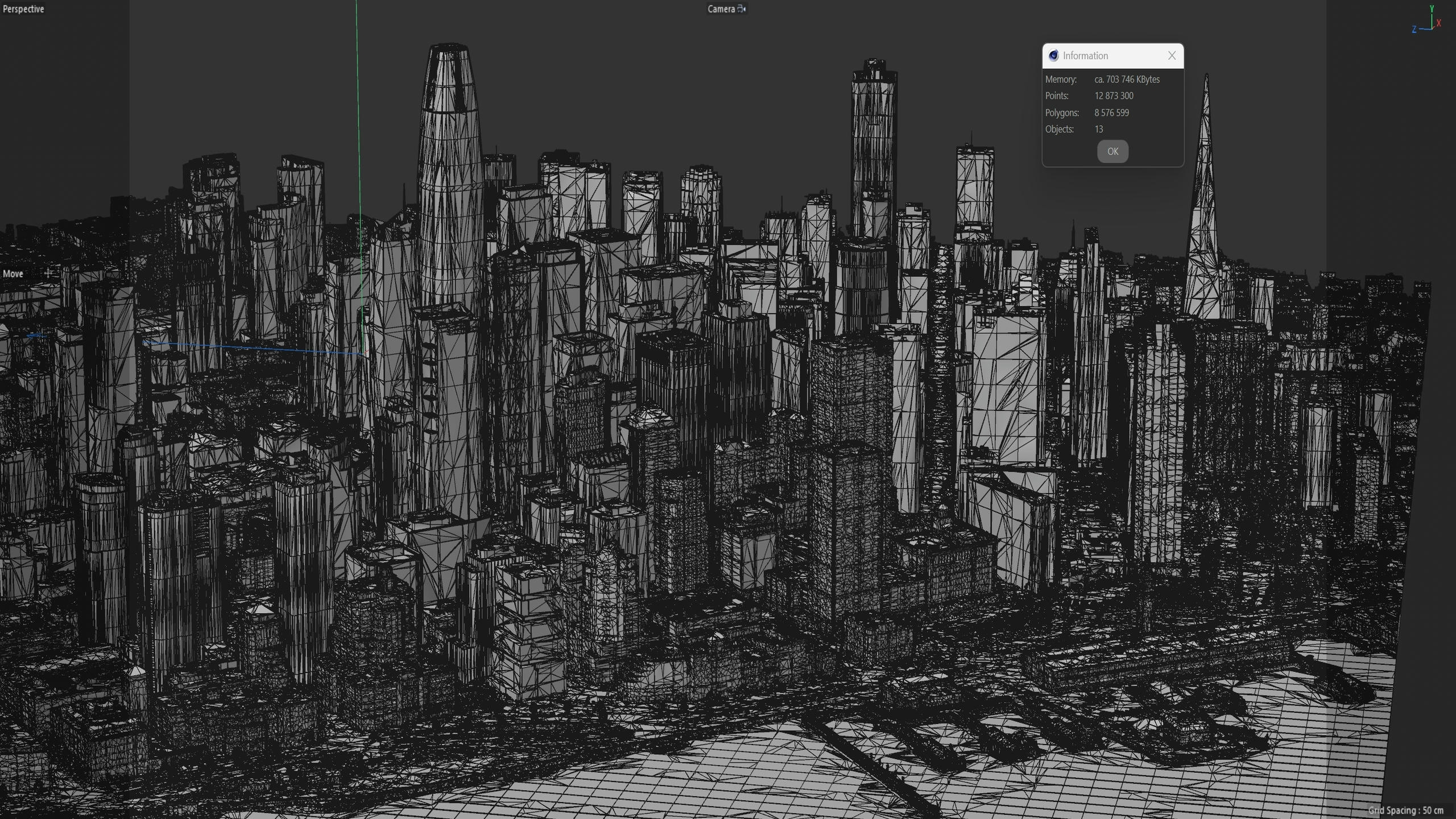Click the move crosshair icon next to Move
The image size is (1456, 819).
coord(48,274)
